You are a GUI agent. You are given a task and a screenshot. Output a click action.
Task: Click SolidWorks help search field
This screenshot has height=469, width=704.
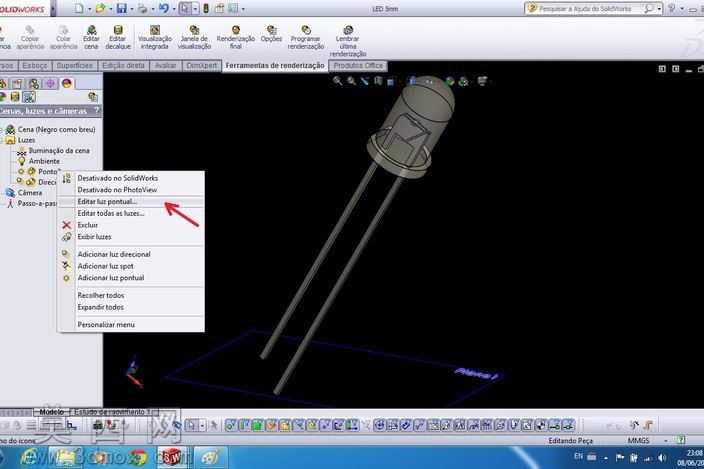click(x=591, y=9)
